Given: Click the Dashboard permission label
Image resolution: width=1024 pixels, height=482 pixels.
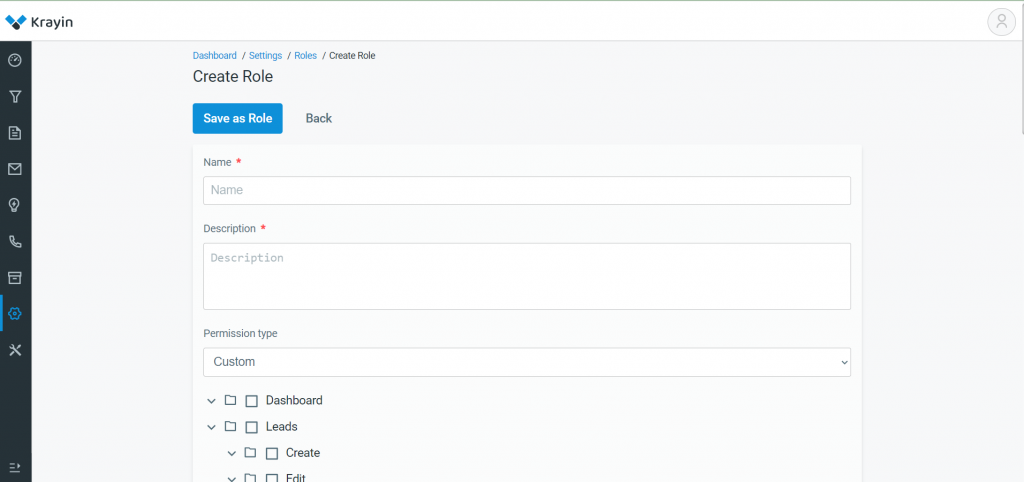Looking at the screenshot, I should point(294,400).
